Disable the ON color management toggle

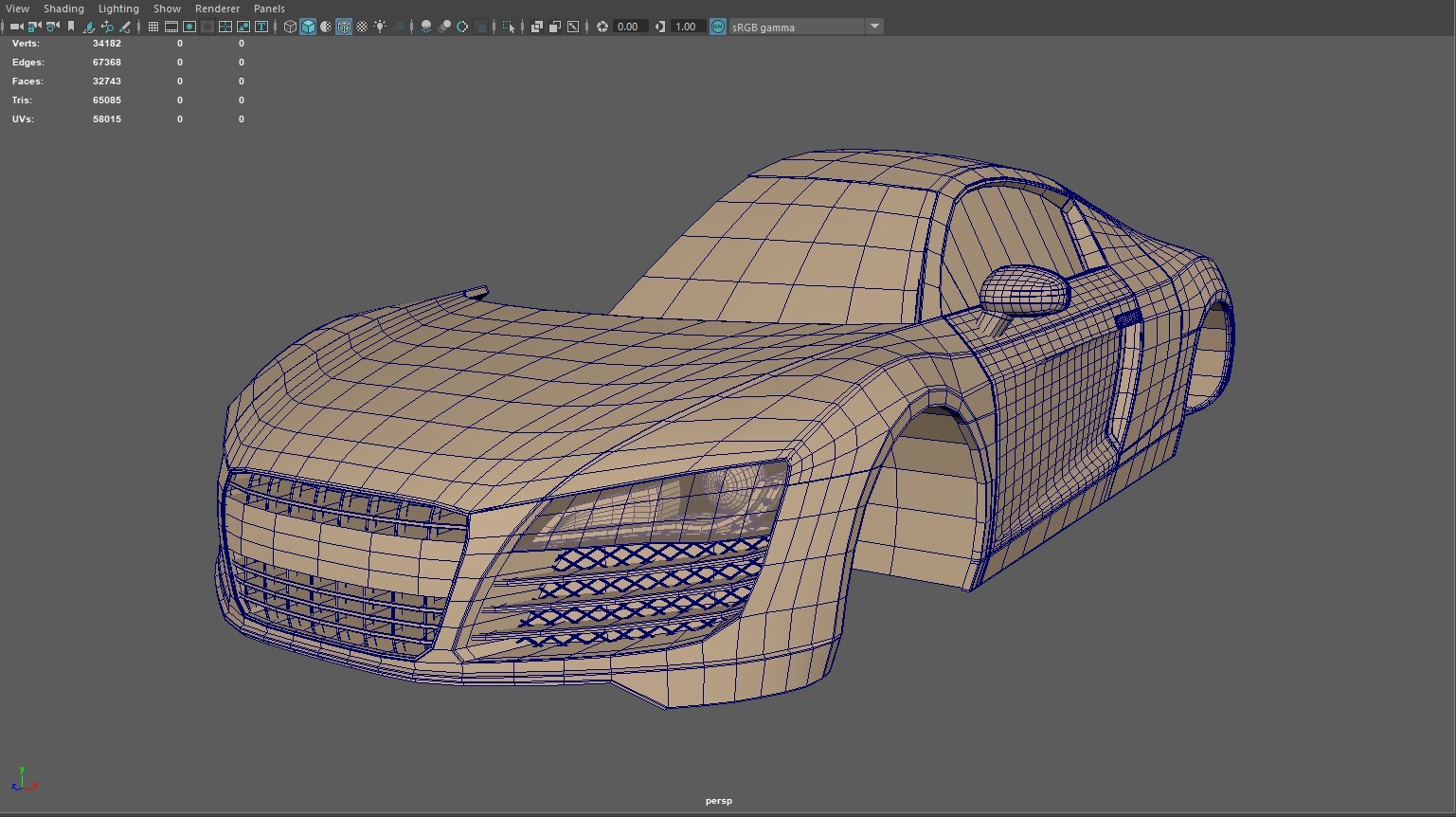tap(717, 27)
